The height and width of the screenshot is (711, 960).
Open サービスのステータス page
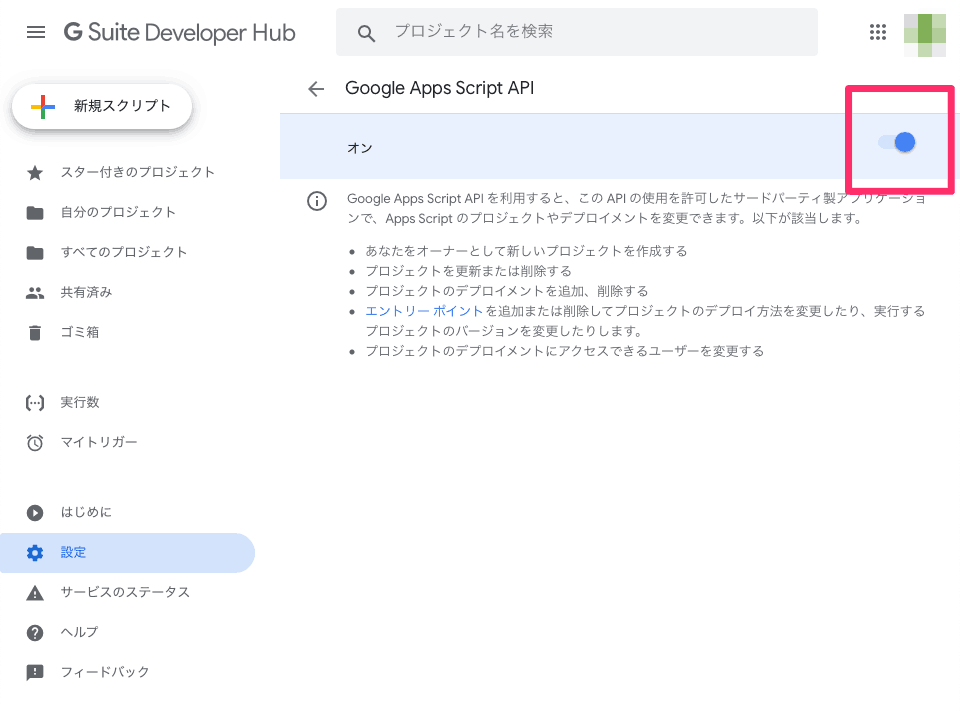click(124, 592)
